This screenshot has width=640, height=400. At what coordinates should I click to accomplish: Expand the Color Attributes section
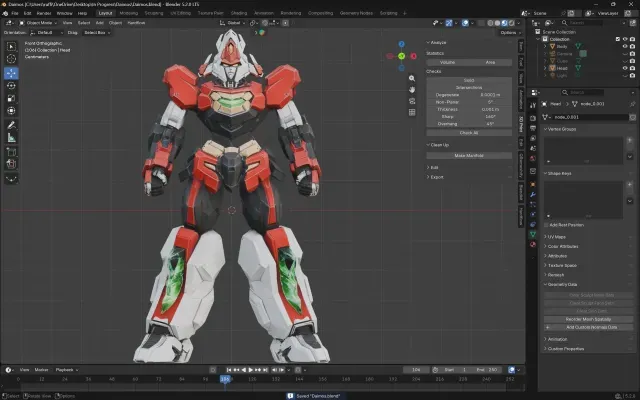[561, 247]
